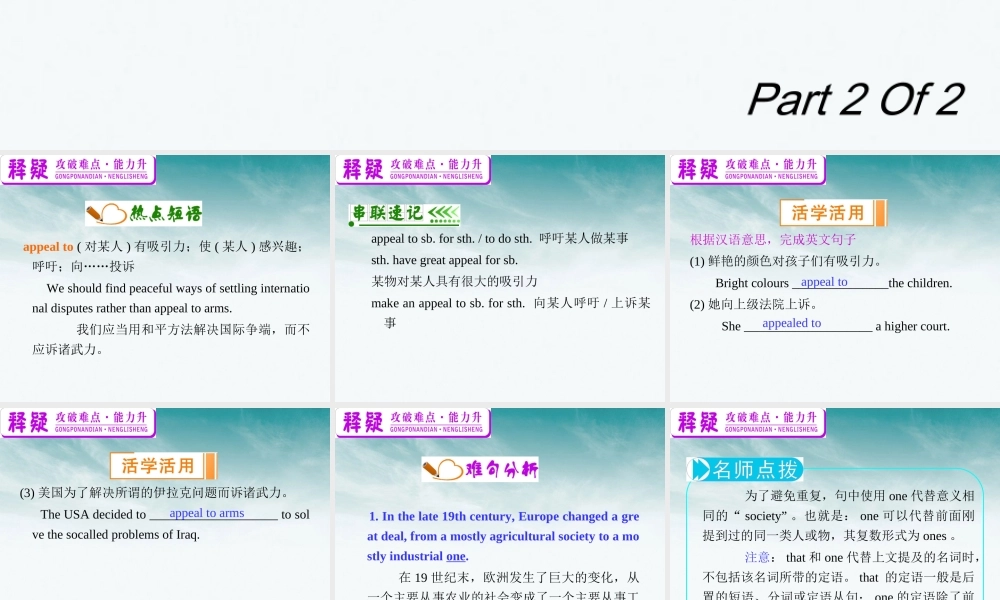This screenshot has height=600, width=1000.
Task: Click the arrow icon before 名师点拨
Action: [700, 470]
